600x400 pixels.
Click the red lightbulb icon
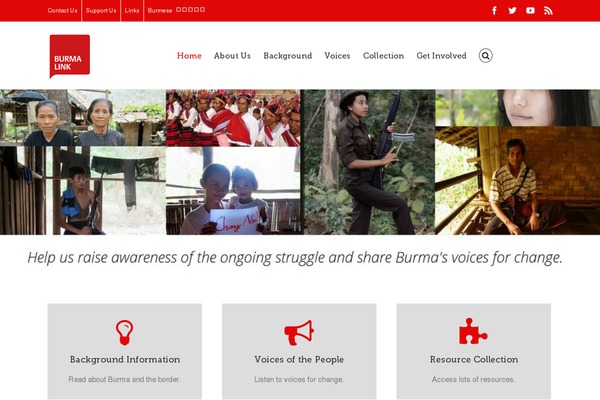tap(125, 332)
